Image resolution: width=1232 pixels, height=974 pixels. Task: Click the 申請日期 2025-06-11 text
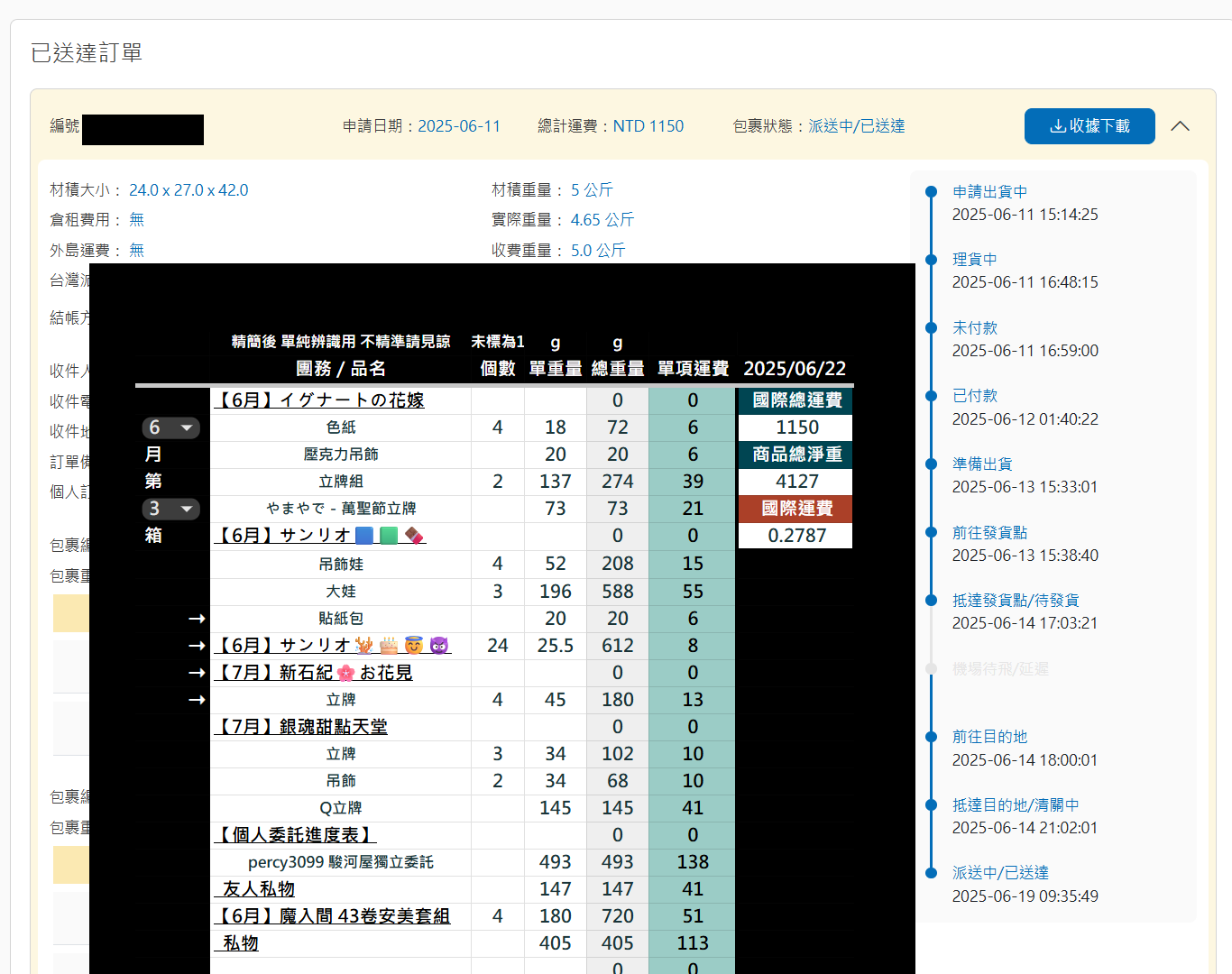[x=421, y=126]
